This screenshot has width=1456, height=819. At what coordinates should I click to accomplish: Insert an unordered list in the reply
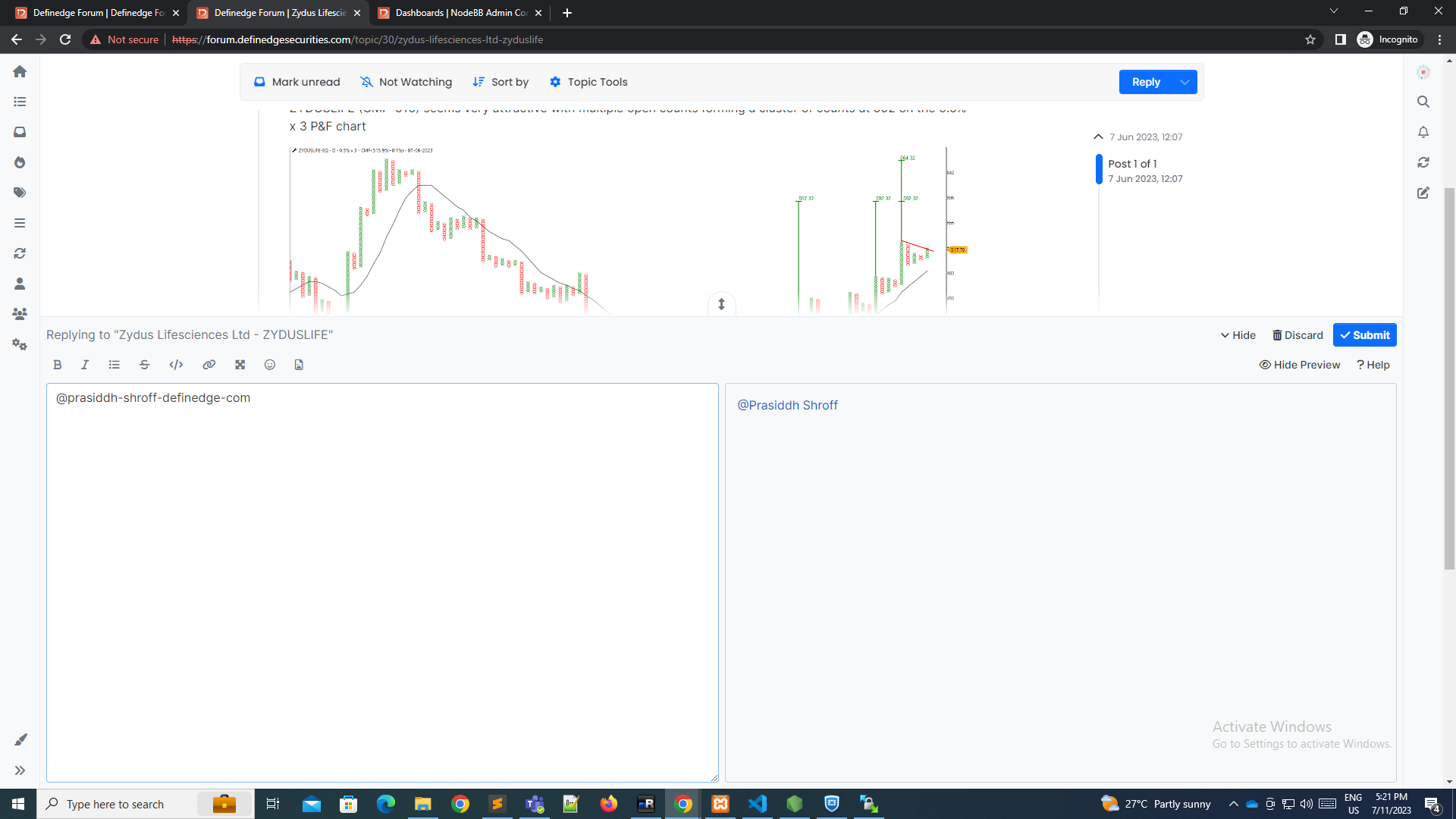coord(114,365)
